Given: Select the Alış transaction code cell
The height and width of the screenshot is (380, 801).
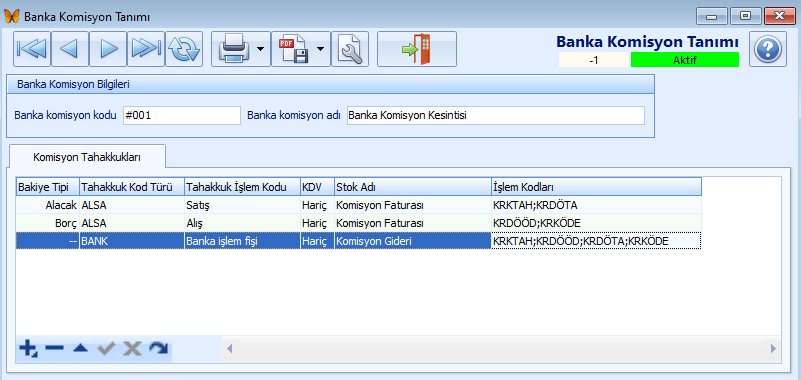Looking at the screenshot, I should pyautogui.click(x=243, y=223).
